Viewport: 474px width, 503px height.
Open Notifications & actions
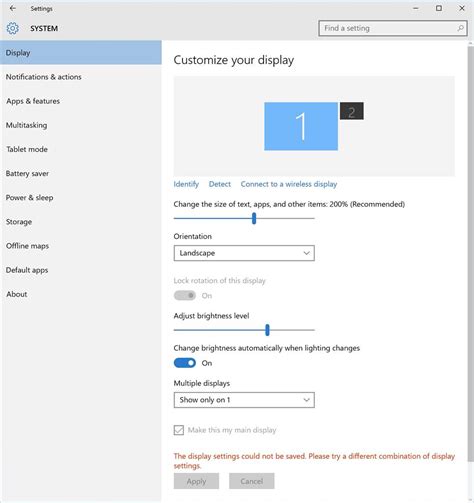click(x=81, y=77)
